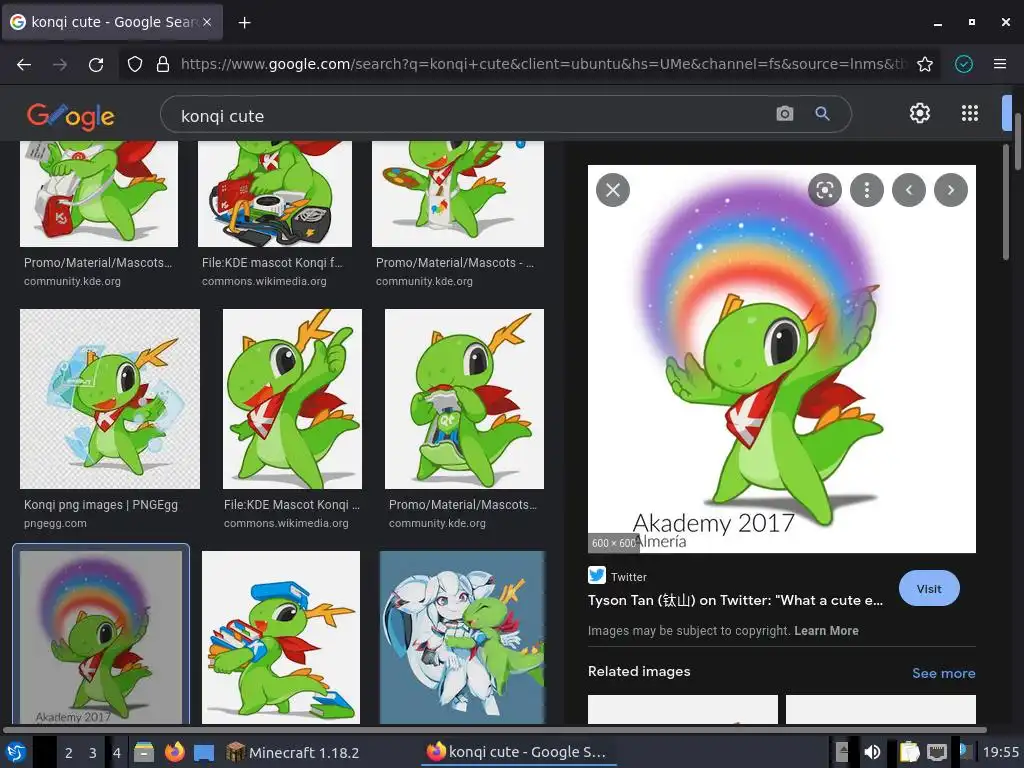Image resolution: width=1024 pixels, height=768 pixels.
Task: Click the Visit button
Action: (x=929, y=588)
